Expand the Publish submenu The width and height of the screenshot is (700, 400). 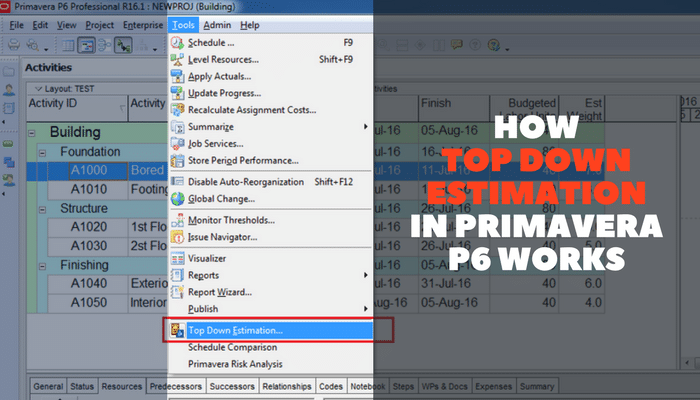270,309
